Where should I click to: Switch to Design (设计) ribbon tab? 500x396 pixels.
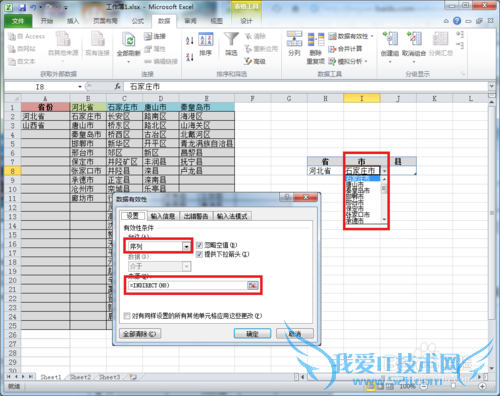pyautogui.click(x=246, y=21)
